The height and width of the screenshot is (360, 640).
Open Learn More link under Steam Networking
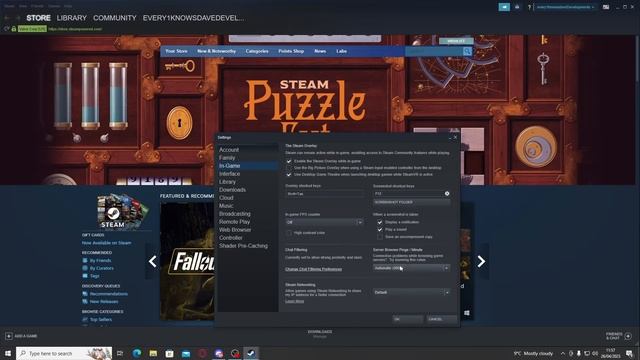(x=294, y=301)
